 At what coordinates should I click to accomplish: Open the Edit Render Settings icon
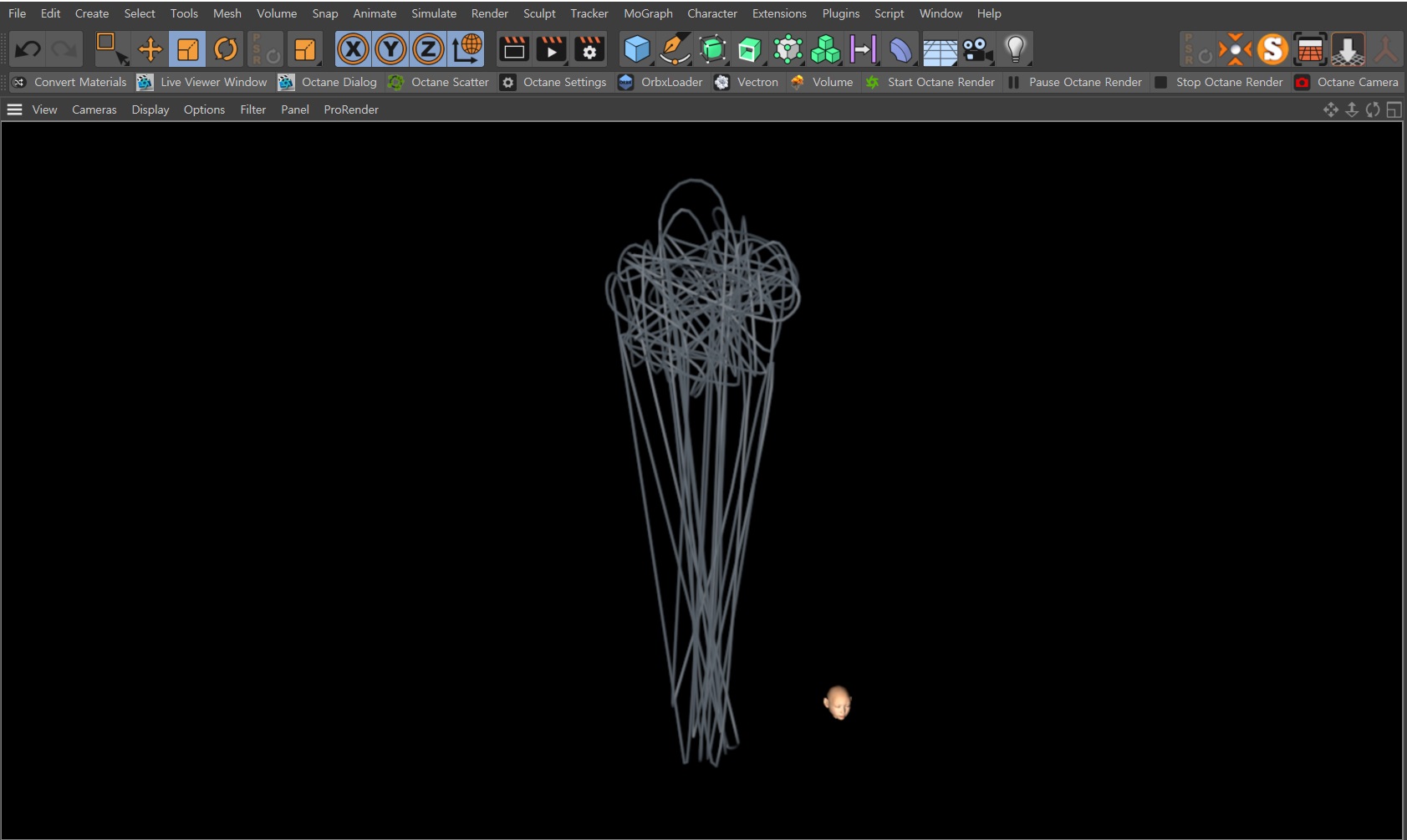click(589, 49)
